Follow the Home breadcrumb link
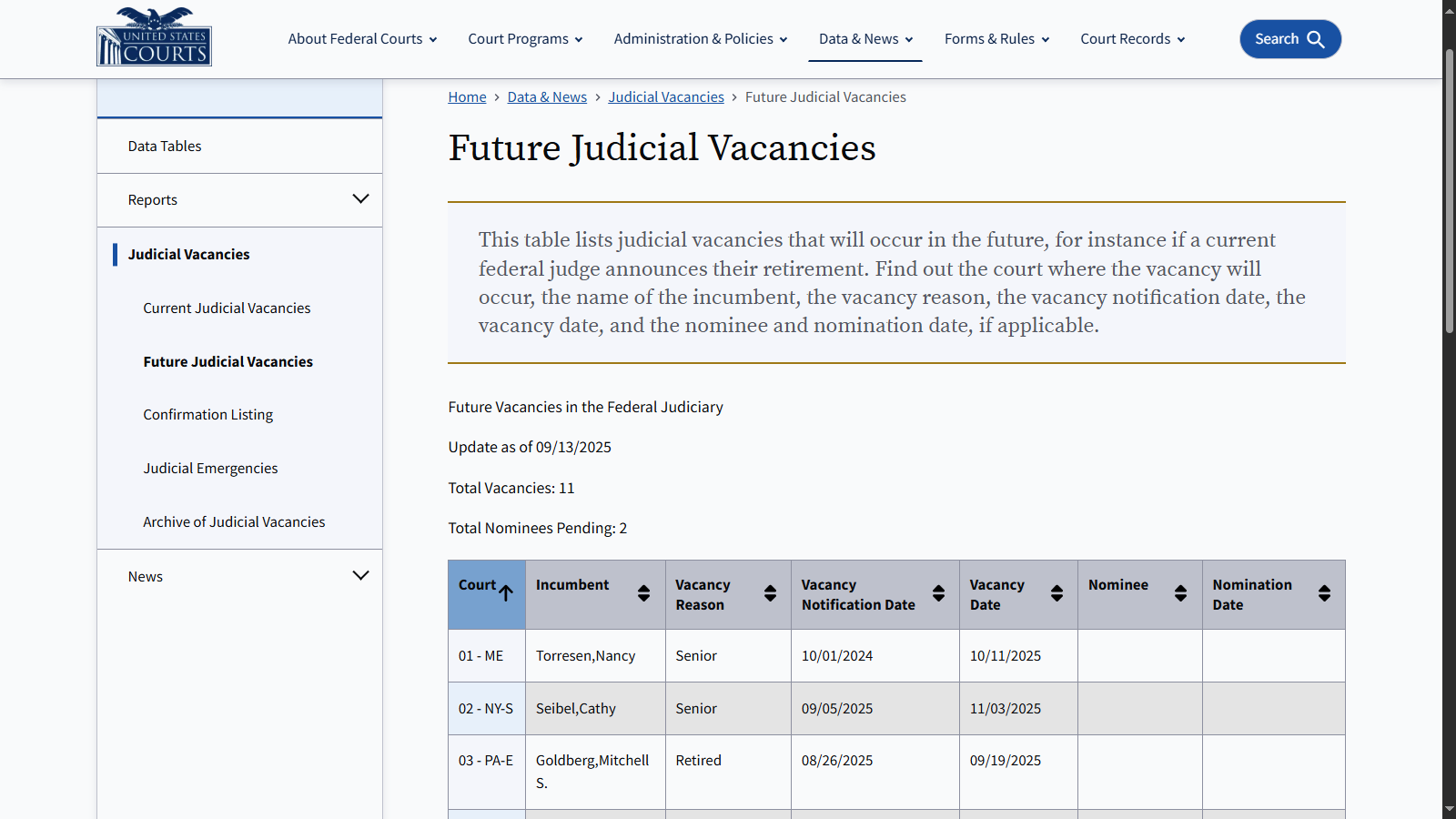Viewport: 1456px width, 819px height. [x=467, y=97]
